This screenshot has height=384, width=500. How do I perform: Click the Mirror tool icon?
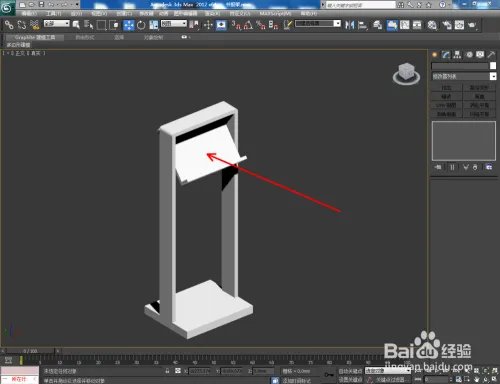click(349, 25)
